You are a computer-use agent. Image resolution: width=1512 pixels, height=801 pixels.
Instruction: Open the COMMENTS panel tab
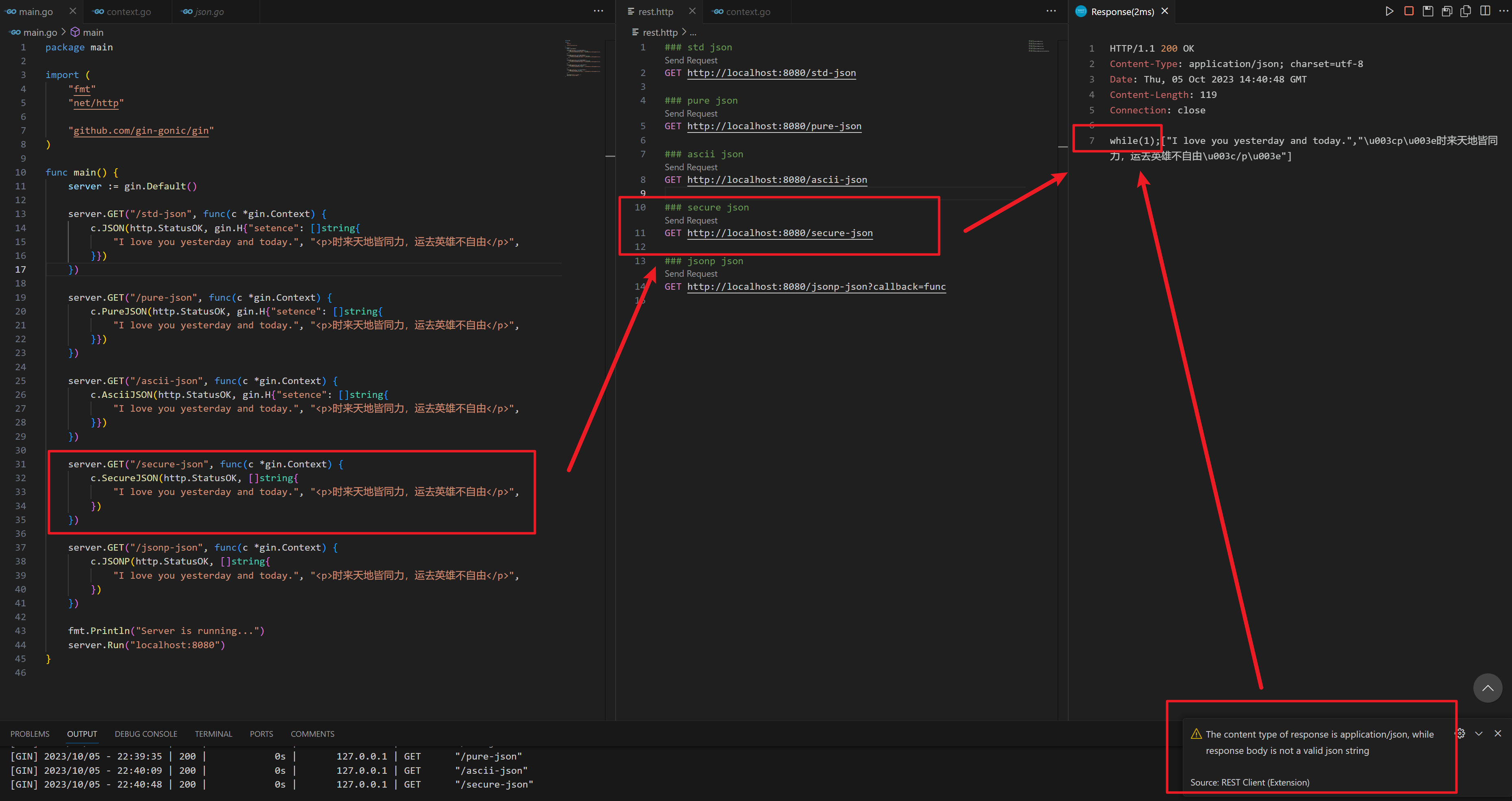pyautogui.click(x=312, y=734)
